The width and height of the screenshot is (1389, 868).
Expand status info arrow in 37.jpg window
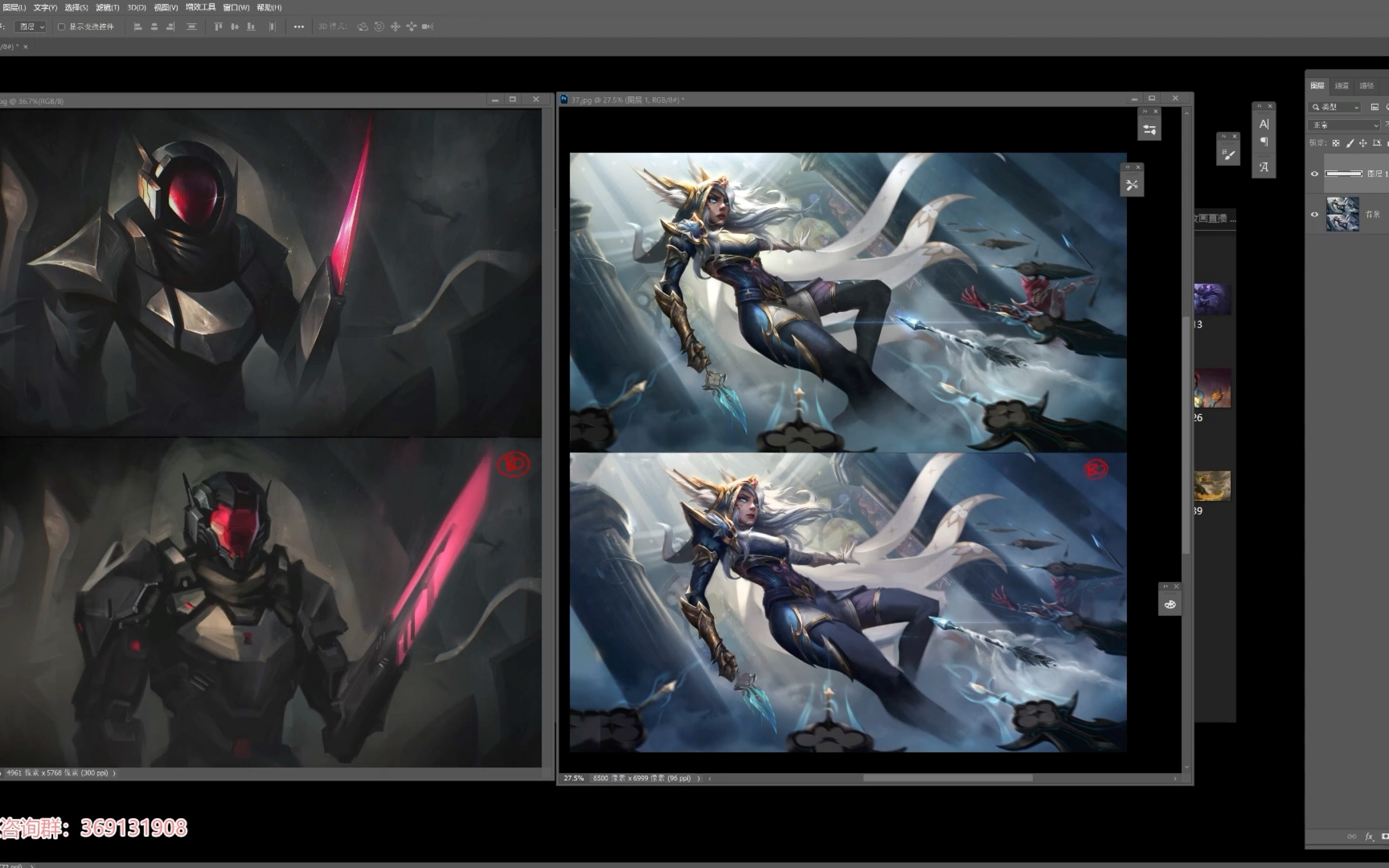point(698,779)
